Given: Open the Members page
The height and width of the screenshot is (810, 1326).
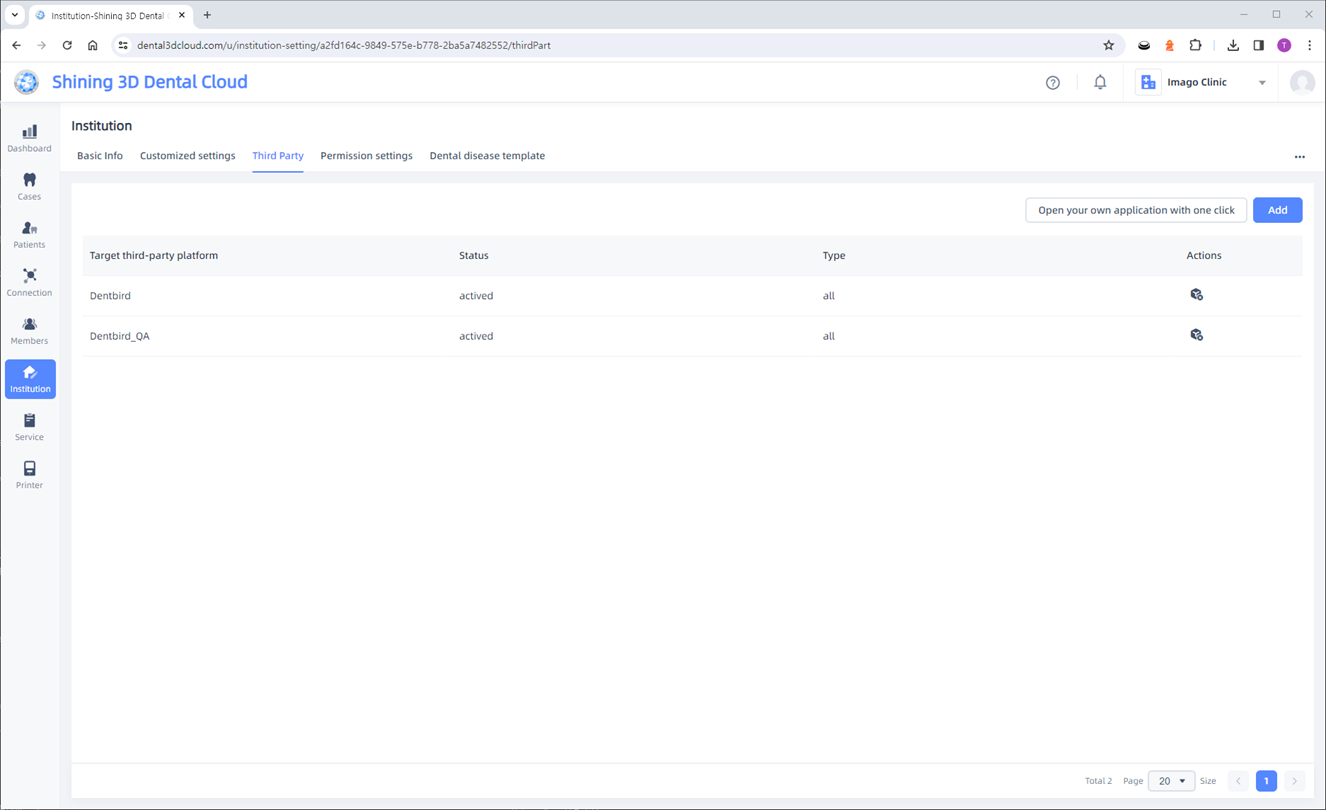Looking at the screenshot, I should click(x=29, y=330).
